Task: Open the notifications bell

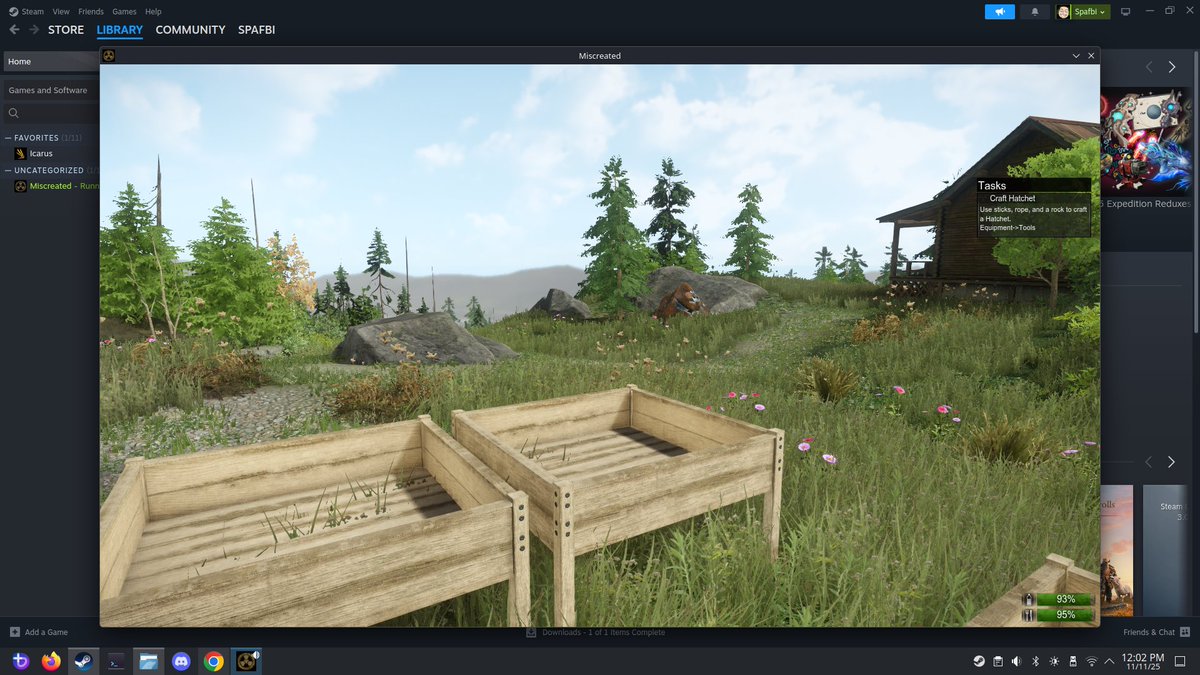Action: click(x=1035, y=11)
